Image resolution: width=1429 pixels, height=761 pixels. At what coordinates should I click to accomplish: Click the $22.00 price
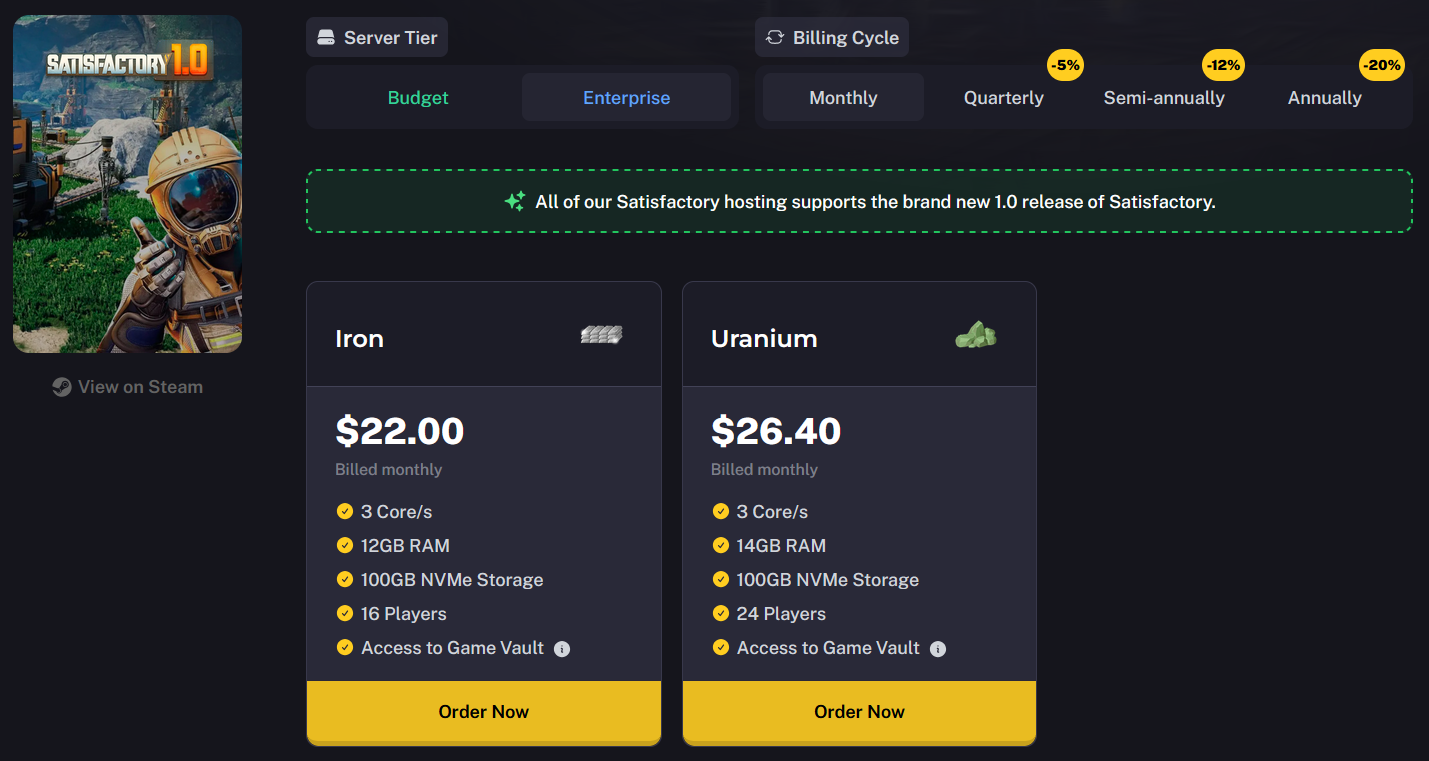[400, 431]
